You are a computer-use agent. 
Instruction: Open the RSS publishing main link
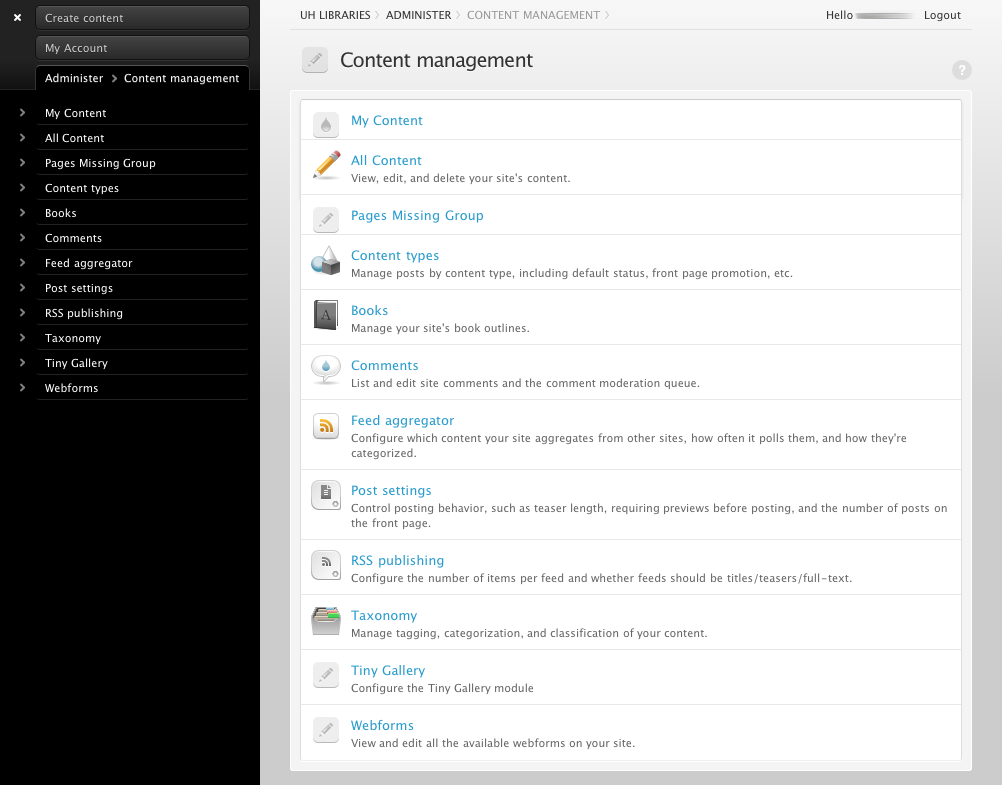click(397, 560)
